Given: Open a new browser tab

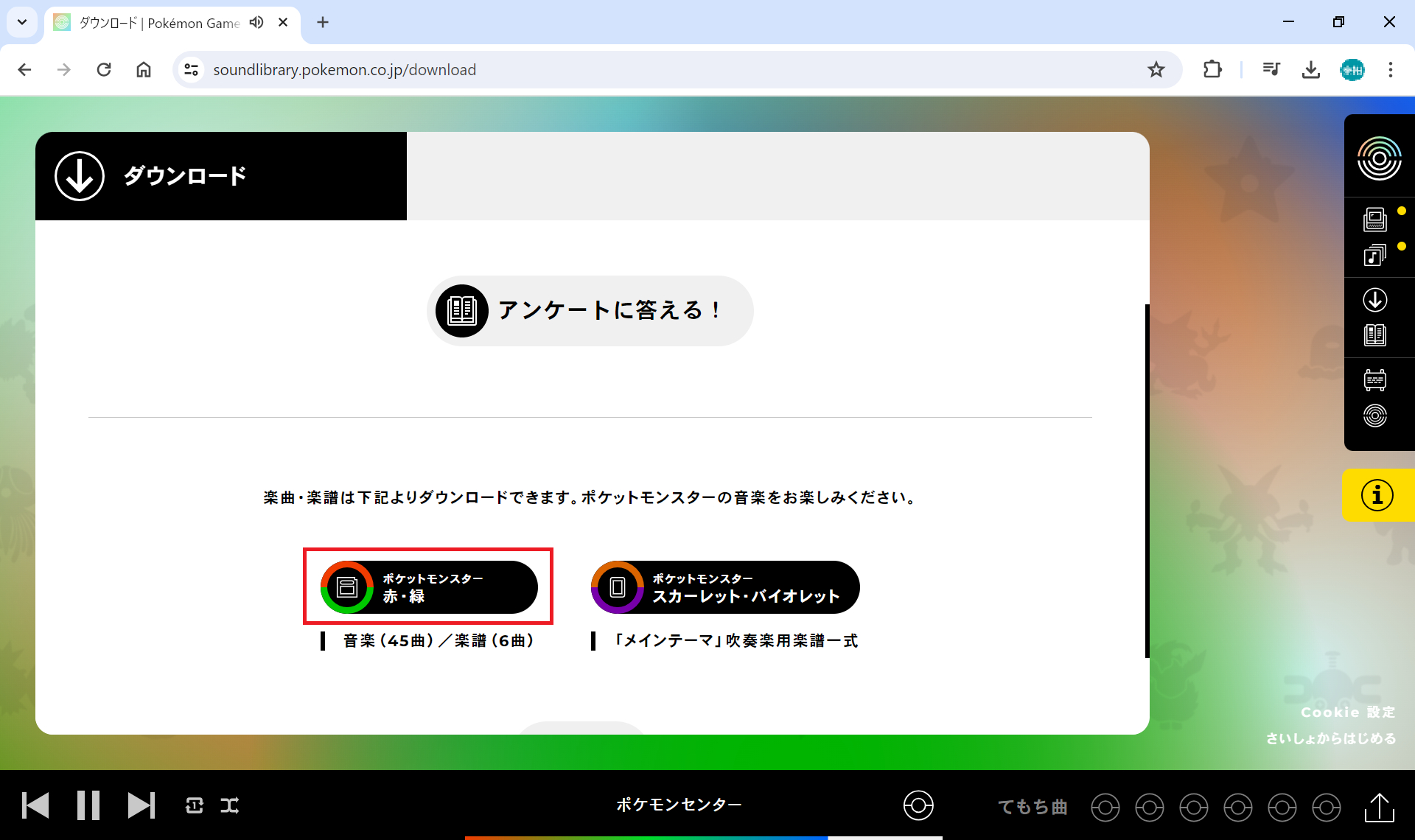Looking at the screenshot, I should [x=323, y=22].
